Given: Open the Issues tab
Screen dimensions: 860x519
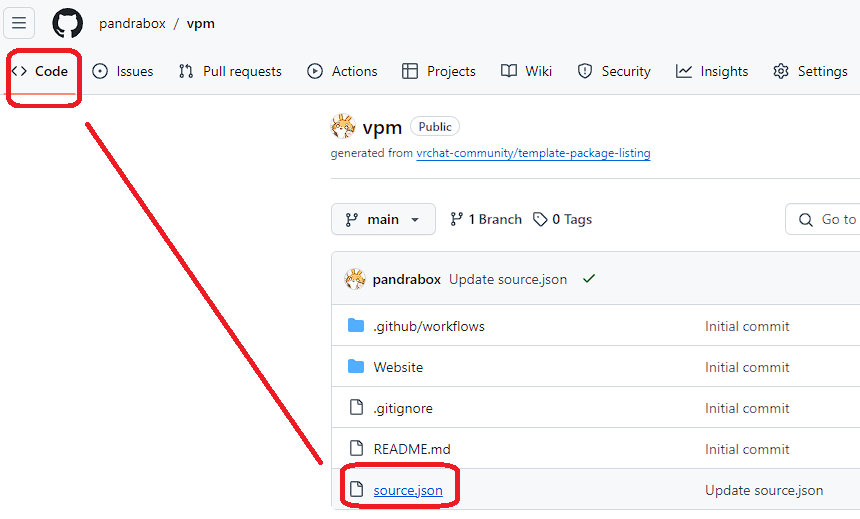Looking at the screenshot, I should [x=122, y=71].
